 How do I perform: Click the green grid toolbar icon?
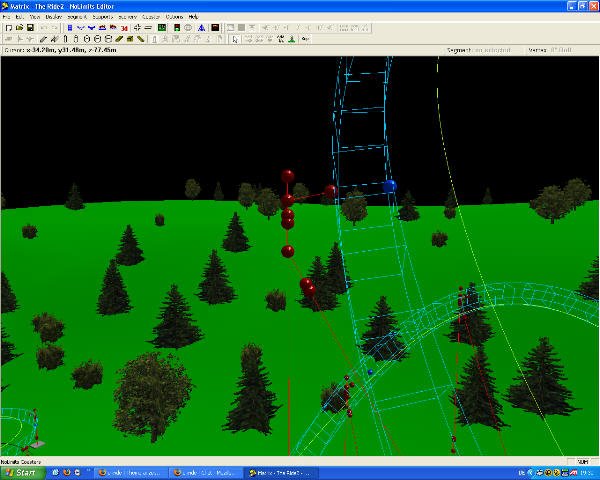tap(162, 28)
